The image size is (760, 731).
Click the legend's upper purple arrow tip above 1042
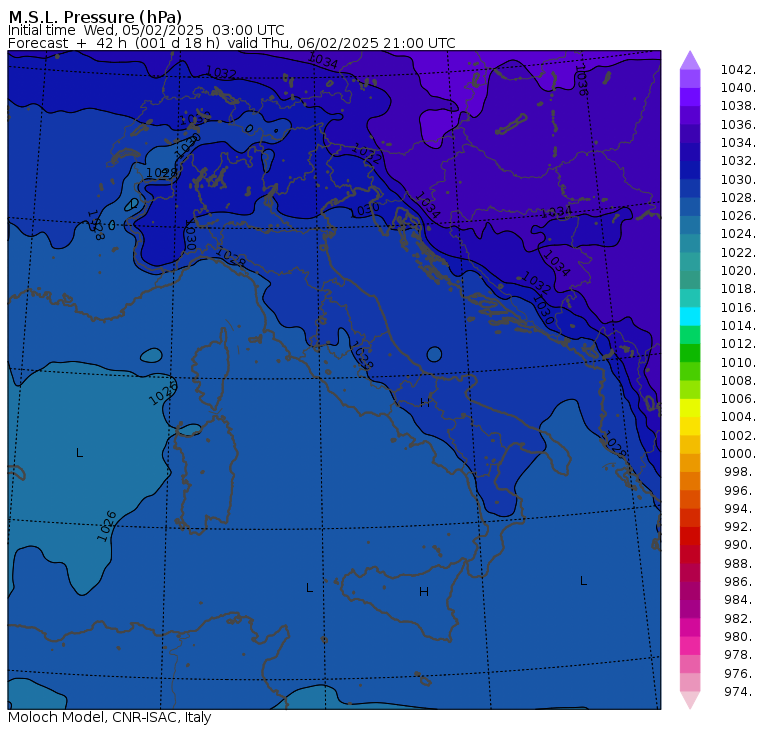pyautogui.click(x=690, y=60)
